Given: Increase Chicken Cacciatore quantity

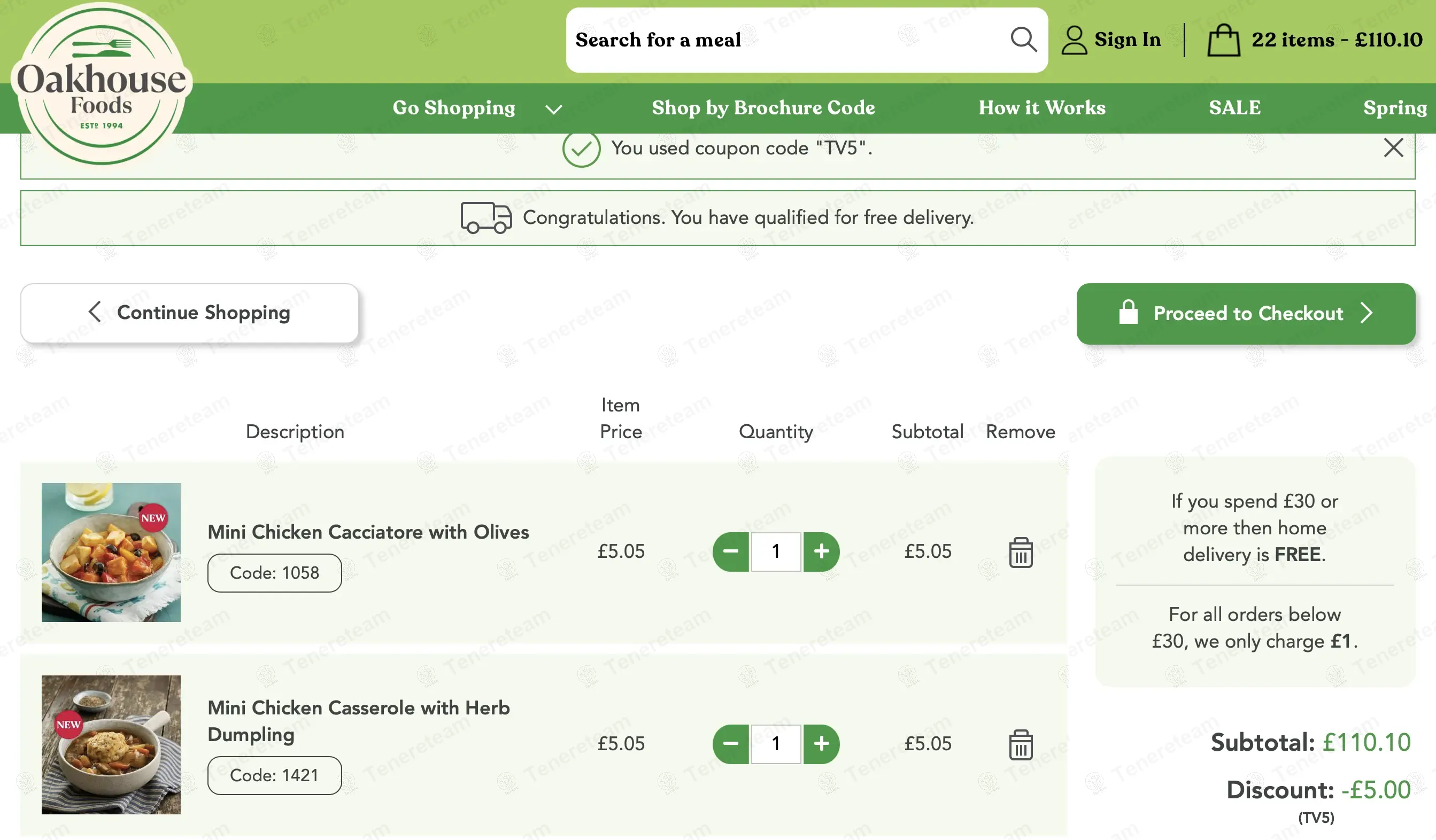Looking at the screenshot, I should (821, 551).
